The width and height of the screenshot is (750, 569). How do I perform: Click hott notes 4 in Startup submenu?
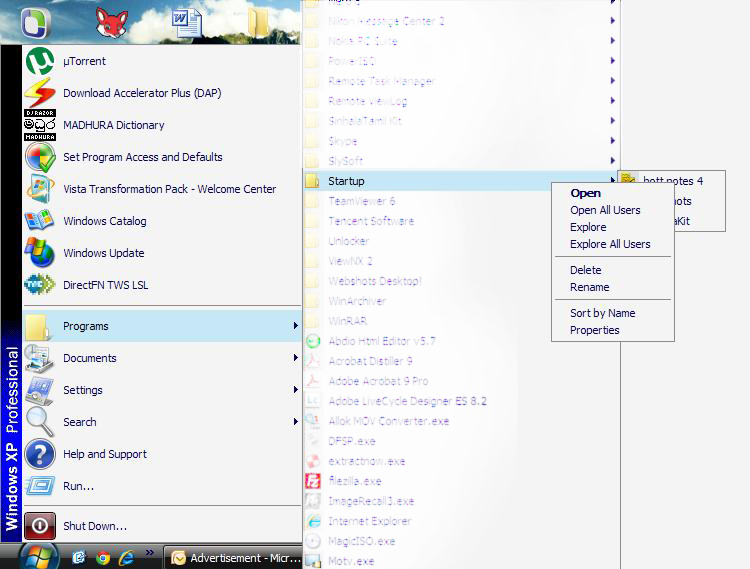click(x=672, y=181)
